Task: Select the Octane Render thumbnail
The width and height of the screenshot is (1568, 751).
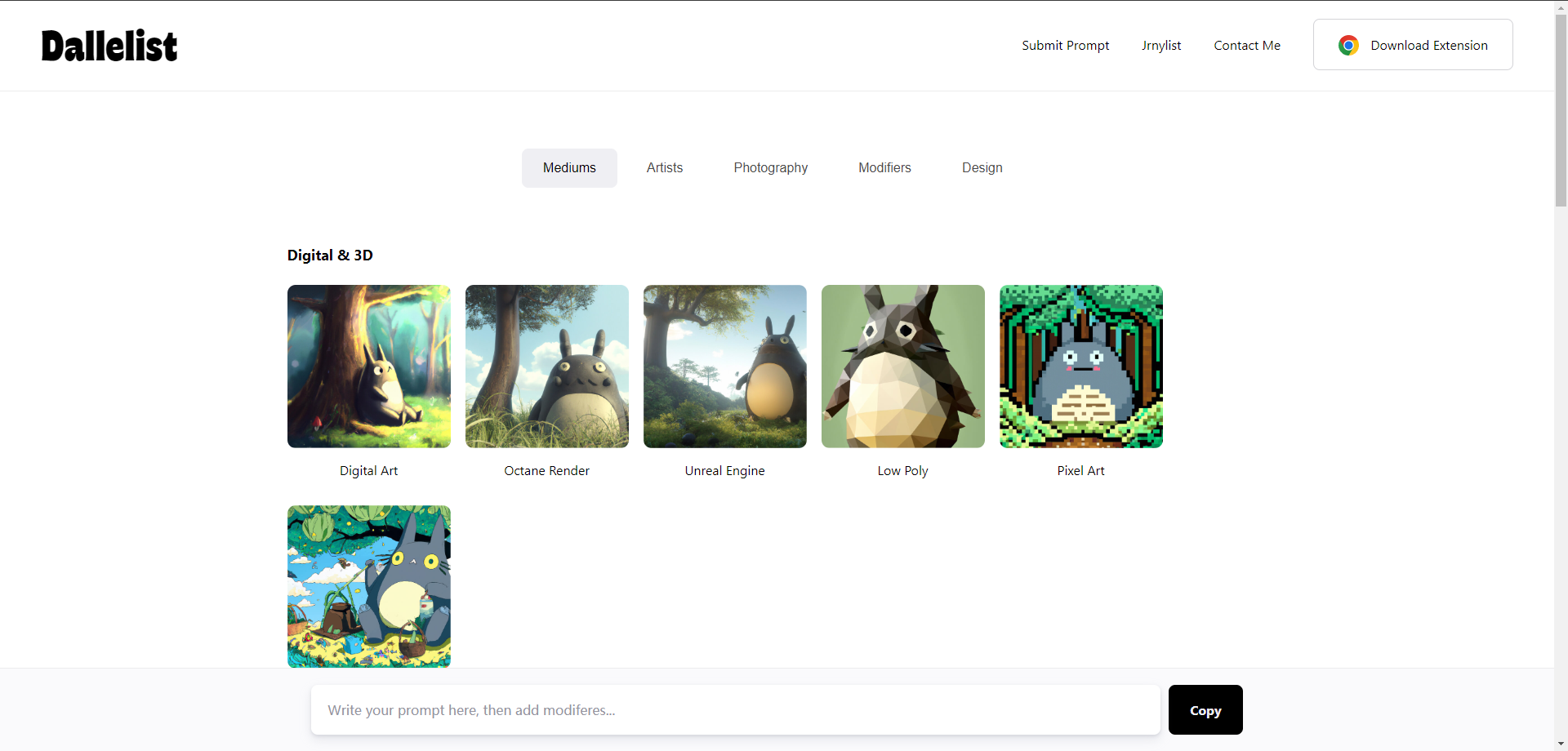Action: [547, 367]
